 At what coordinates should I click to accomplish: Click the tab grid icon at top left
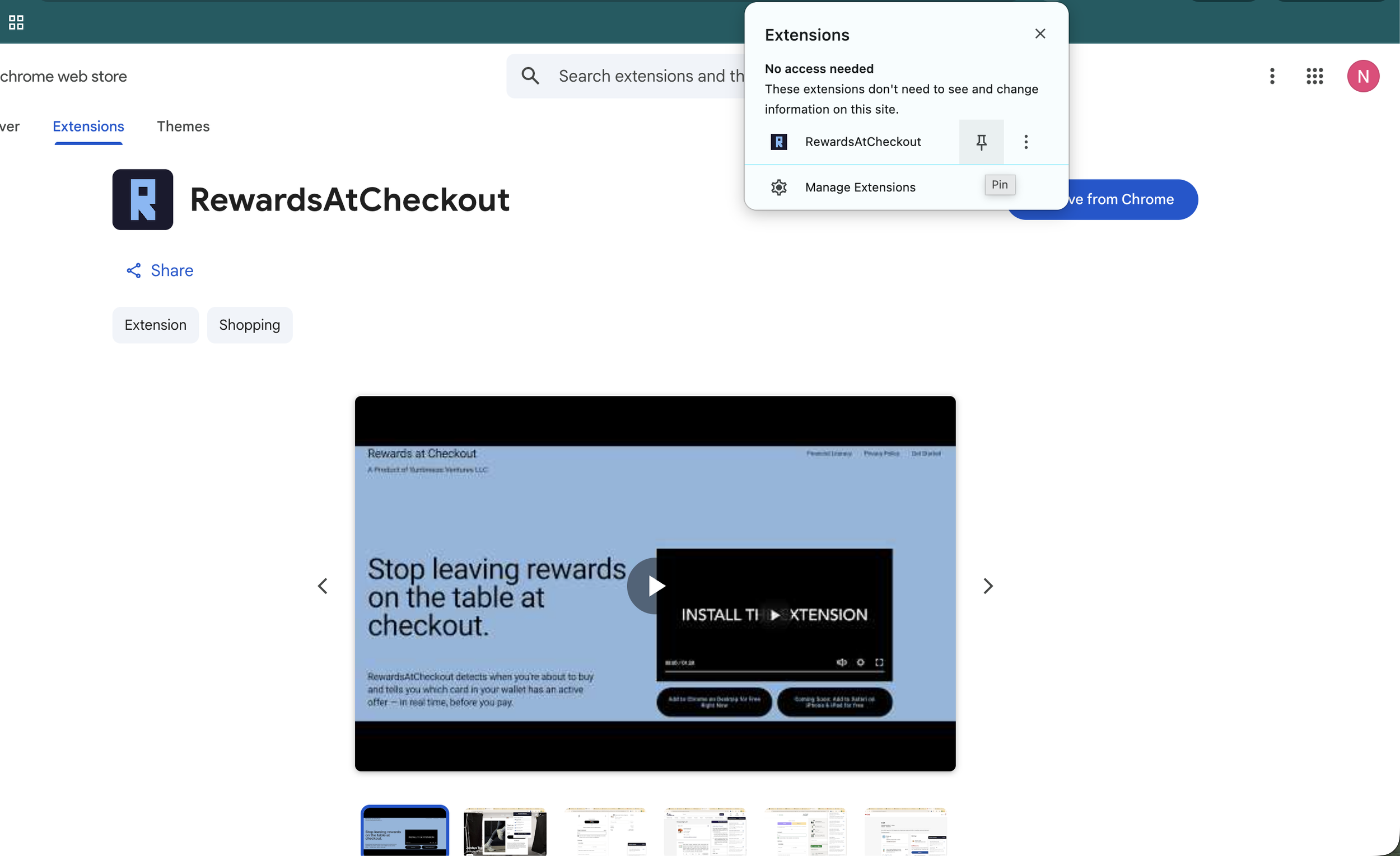16,22
